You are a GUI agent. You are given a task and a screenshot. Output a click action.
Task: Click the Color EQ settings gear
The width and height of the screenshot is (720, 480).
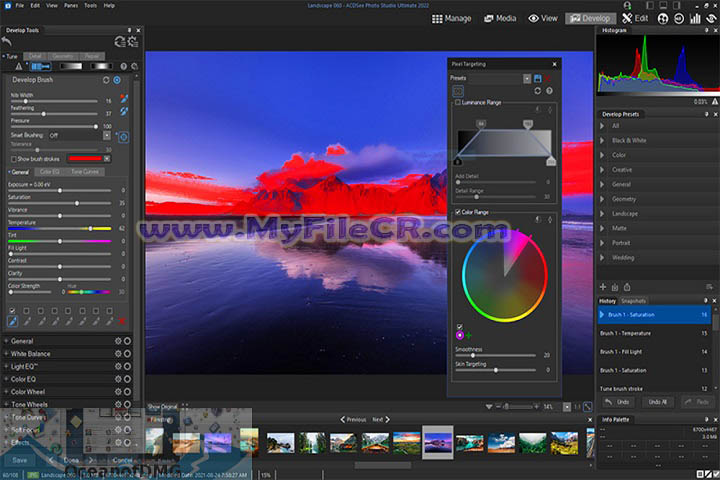118,379
